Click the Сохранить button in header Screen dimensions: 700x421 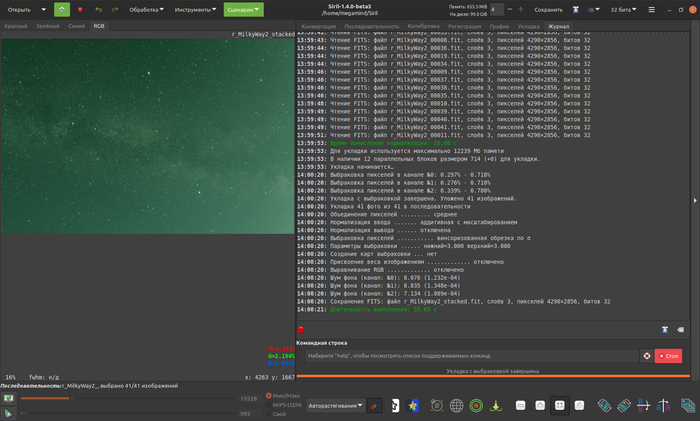(548, 9)
